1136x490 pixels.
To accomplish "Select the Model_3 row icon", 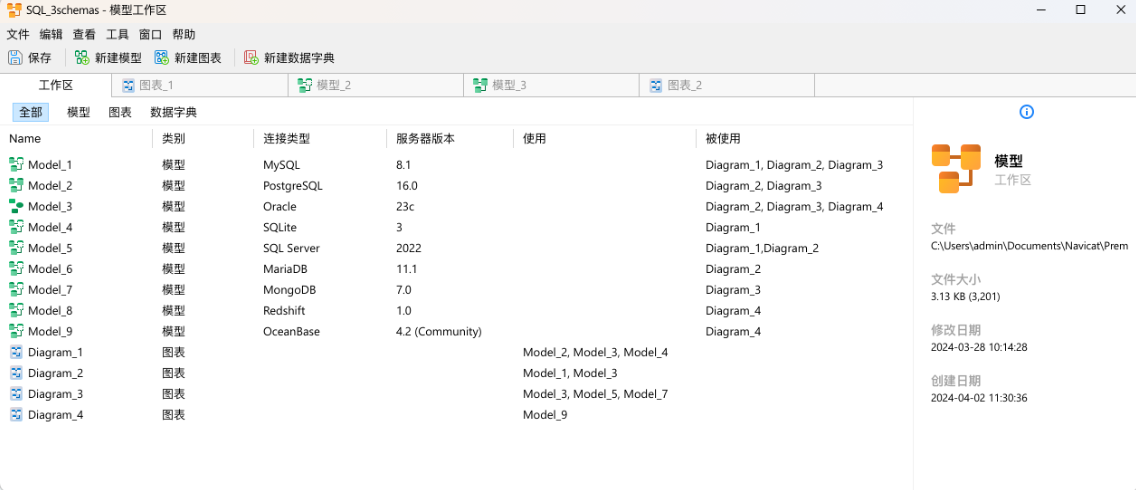I will tap(16, 207).
